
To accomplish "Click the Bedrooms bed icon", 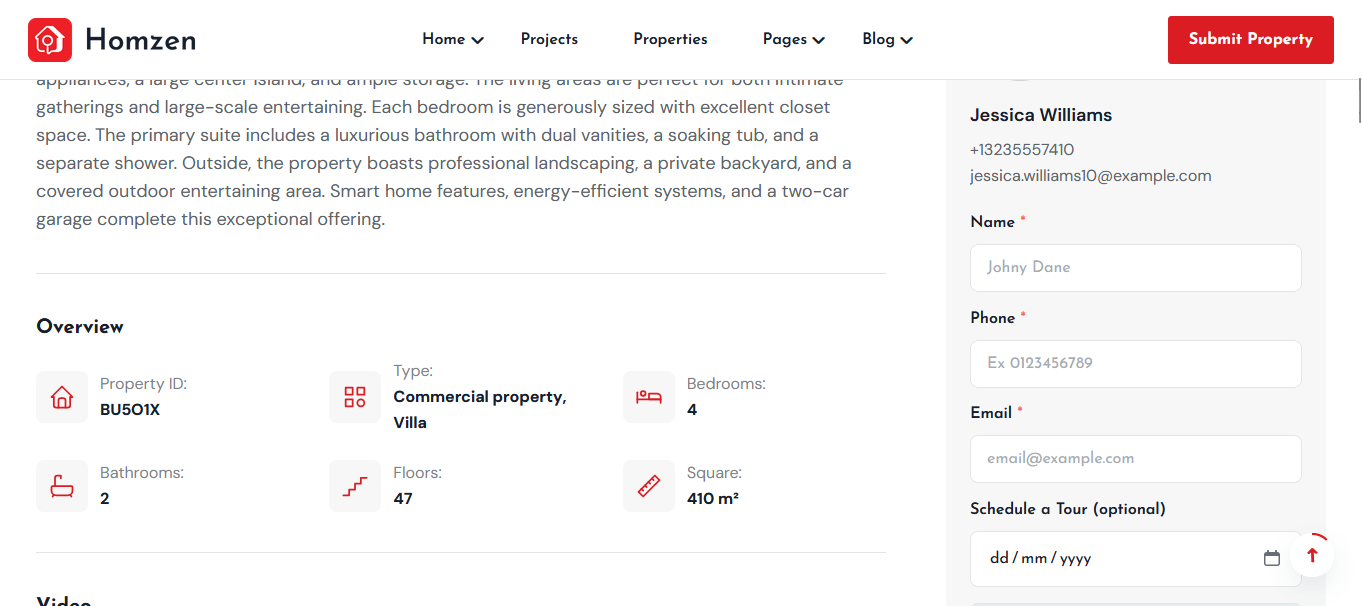I will [x=649, y=397].
